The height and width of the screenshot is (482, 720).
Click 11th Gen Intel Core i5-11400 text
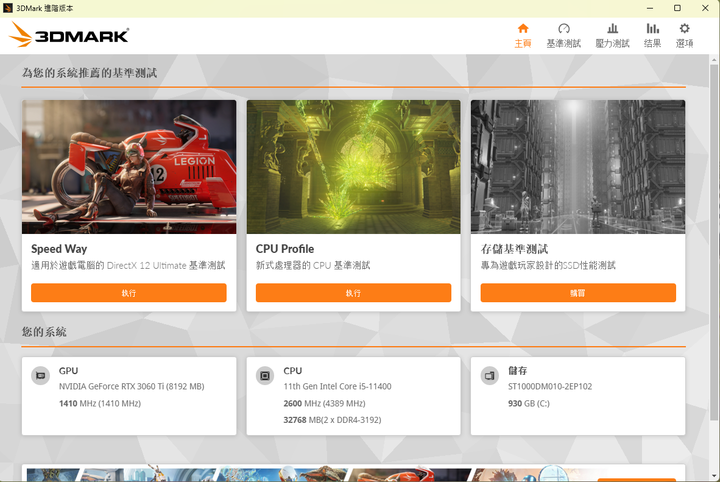coord(338,387)
